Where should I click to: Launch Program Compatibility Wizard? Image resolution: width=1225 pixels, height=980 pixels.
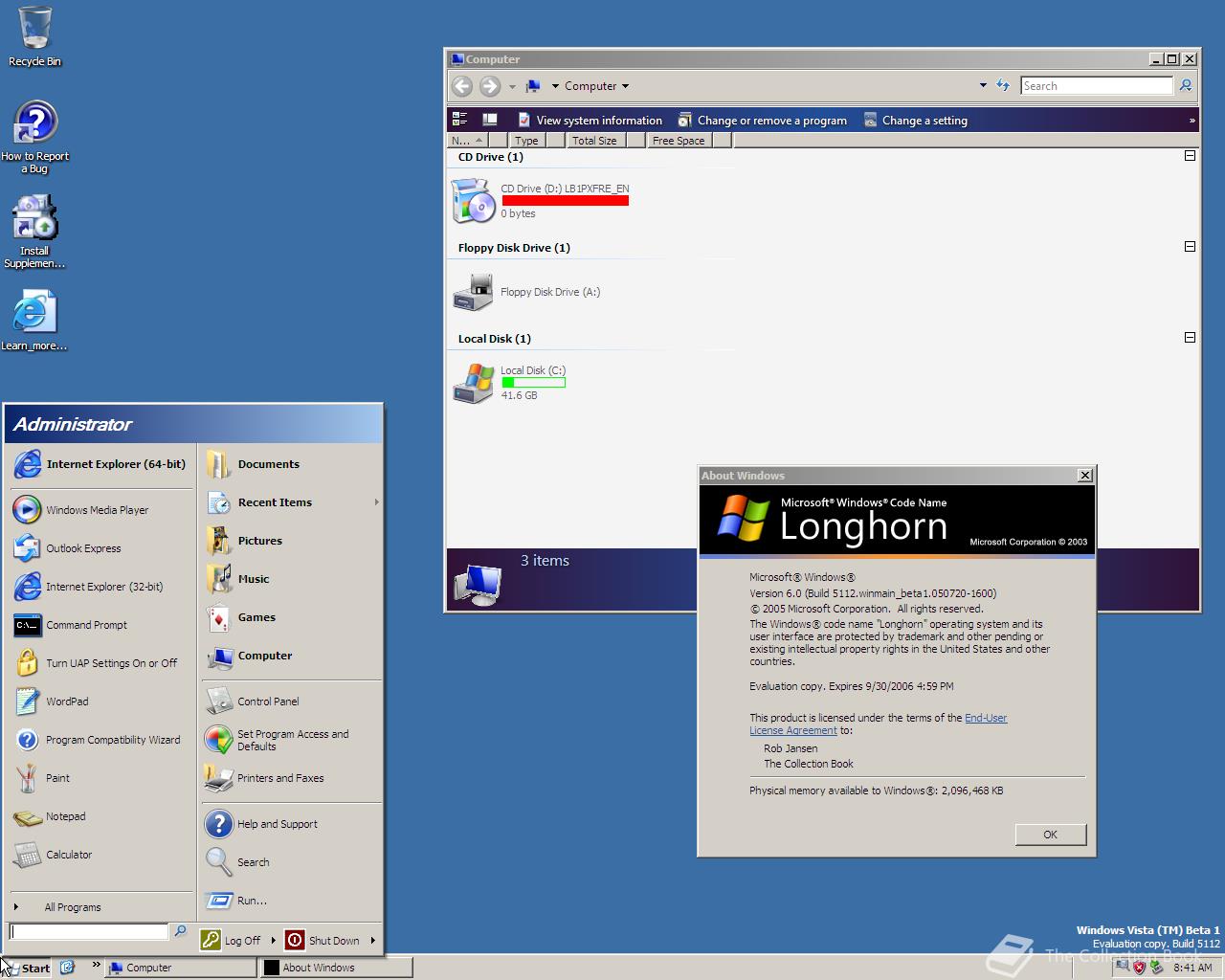pyautogui.click(x=100, y=740)
